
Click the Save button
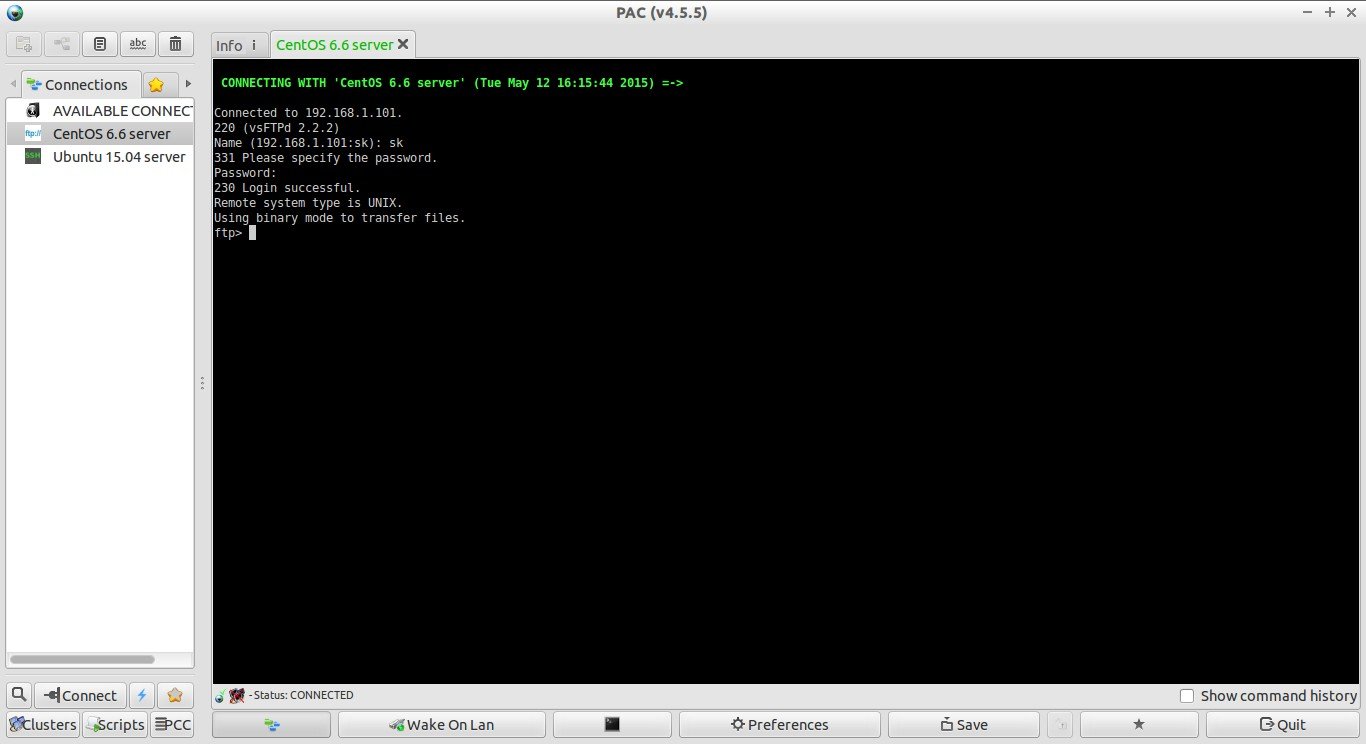(x=964, y=725)
